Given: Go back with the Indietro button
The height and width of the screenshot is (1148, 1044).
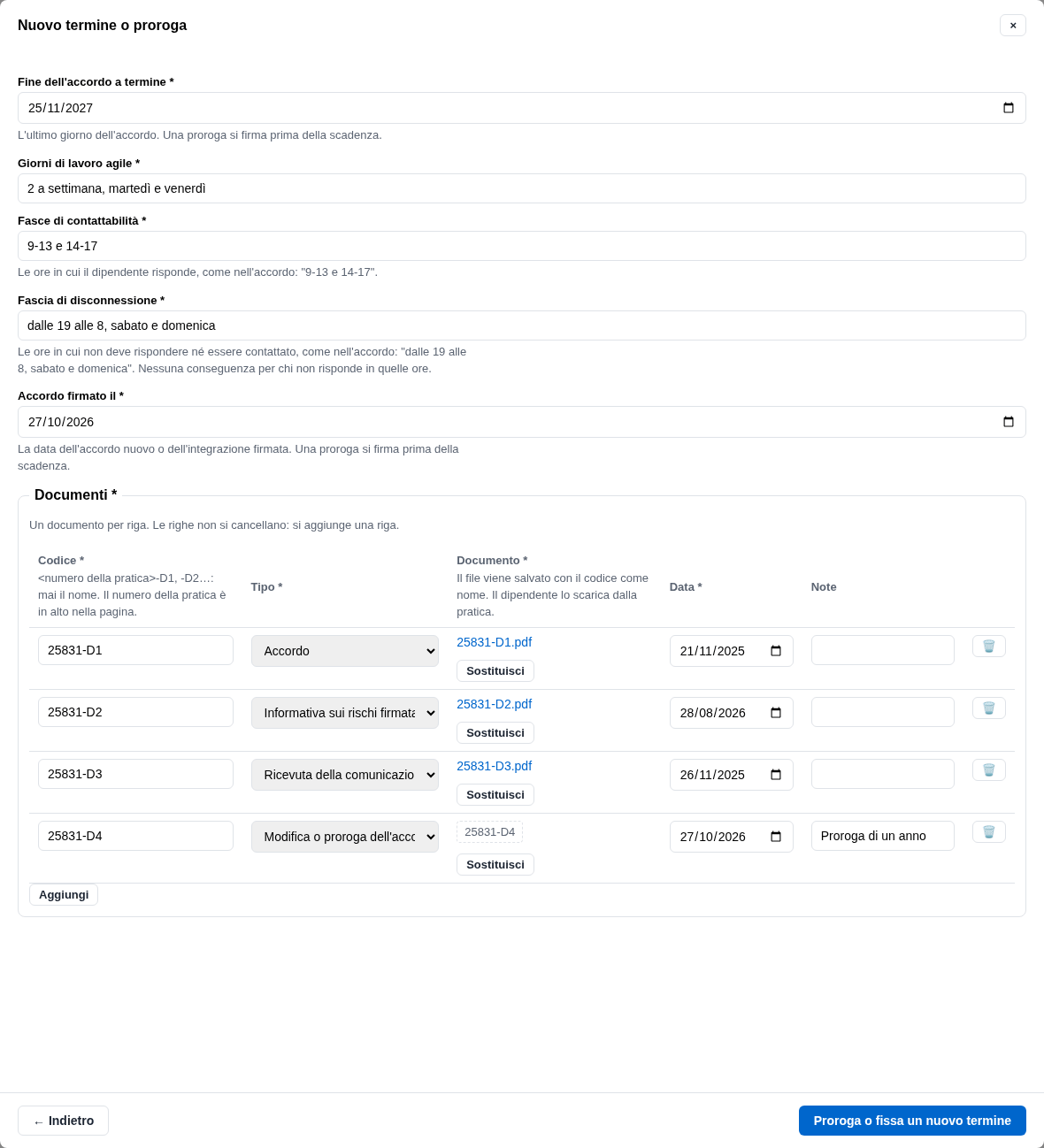Looking at the screenshot, I should tap(63, 1121).
